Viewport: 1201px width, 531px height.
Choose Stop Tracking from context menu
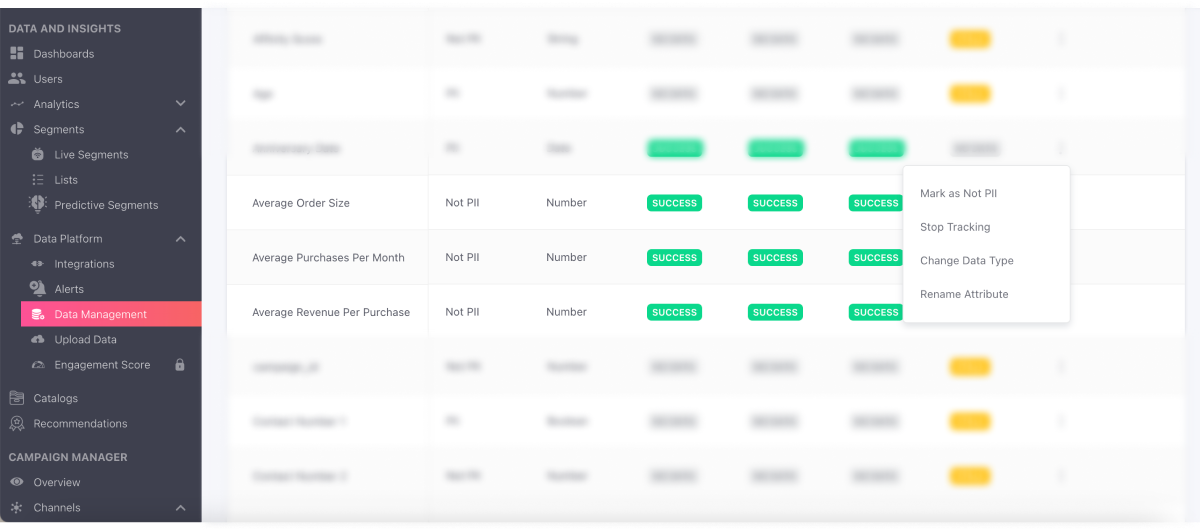pos(954,227)
